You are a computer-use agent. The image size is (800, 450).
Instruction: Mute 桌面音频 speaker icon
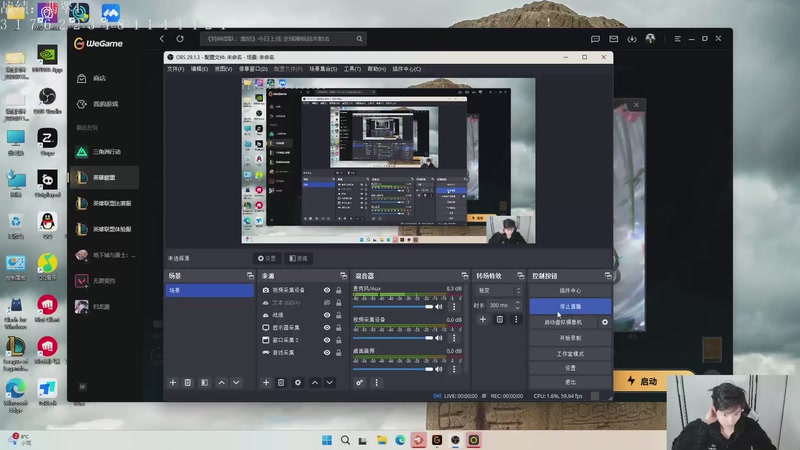coord(439,369)
